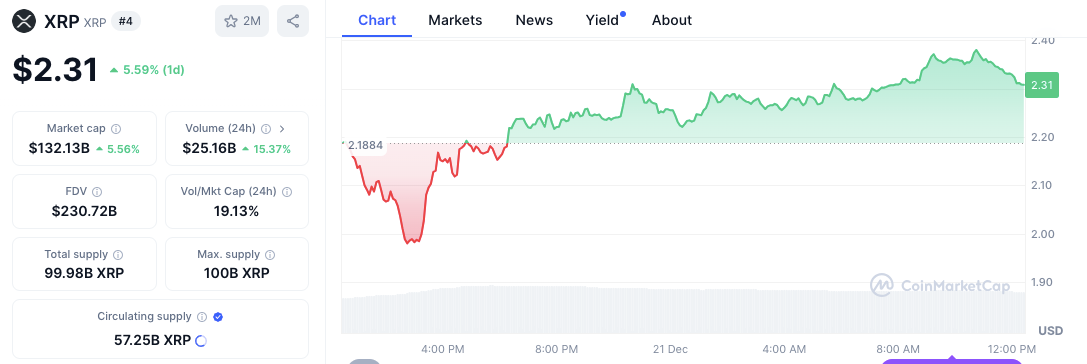This screenshot has height=364, width=1087.
Task: Click Vol/Mkt Cap (24h) info icon
Action: tap(286, 192)
